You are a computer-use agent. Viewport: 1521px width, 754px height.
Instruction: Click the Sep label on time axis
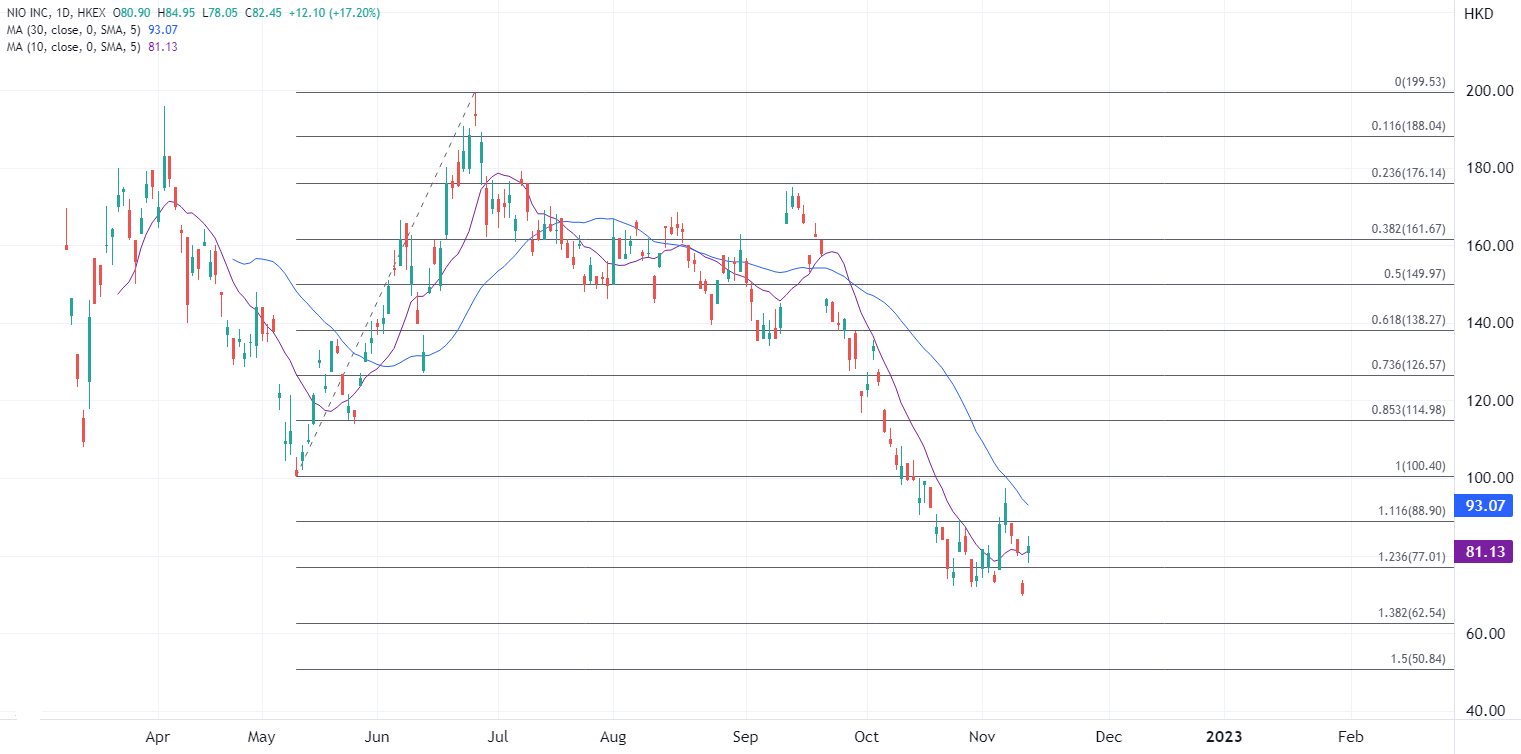click(744, 737)
